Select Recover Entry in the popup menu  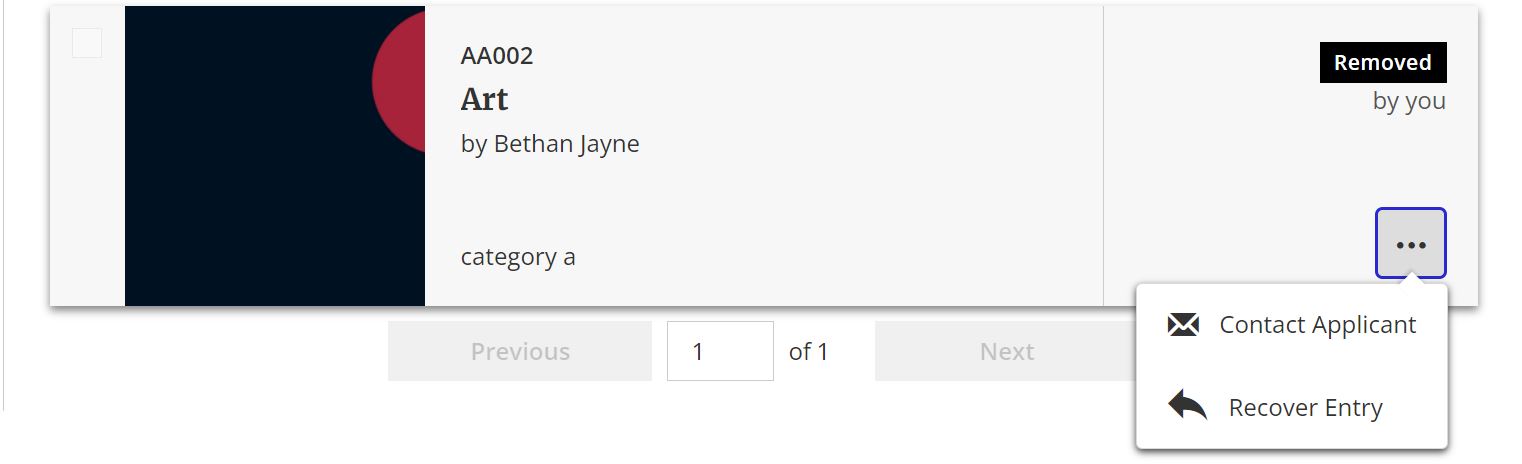[x=1292, y=407]
